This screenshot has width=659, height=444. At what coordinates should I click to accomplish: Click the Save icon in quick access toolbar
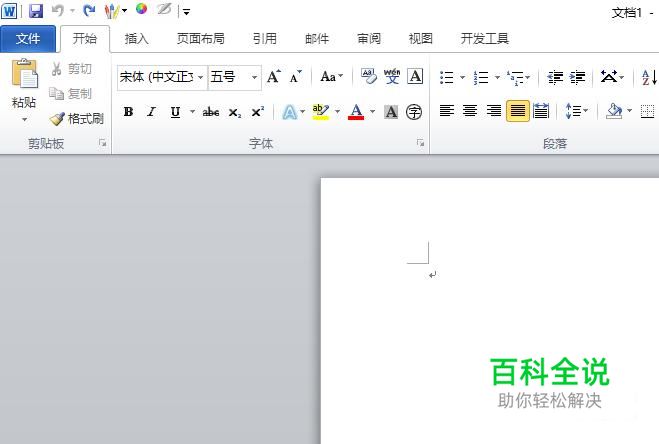tap(36, 11)
